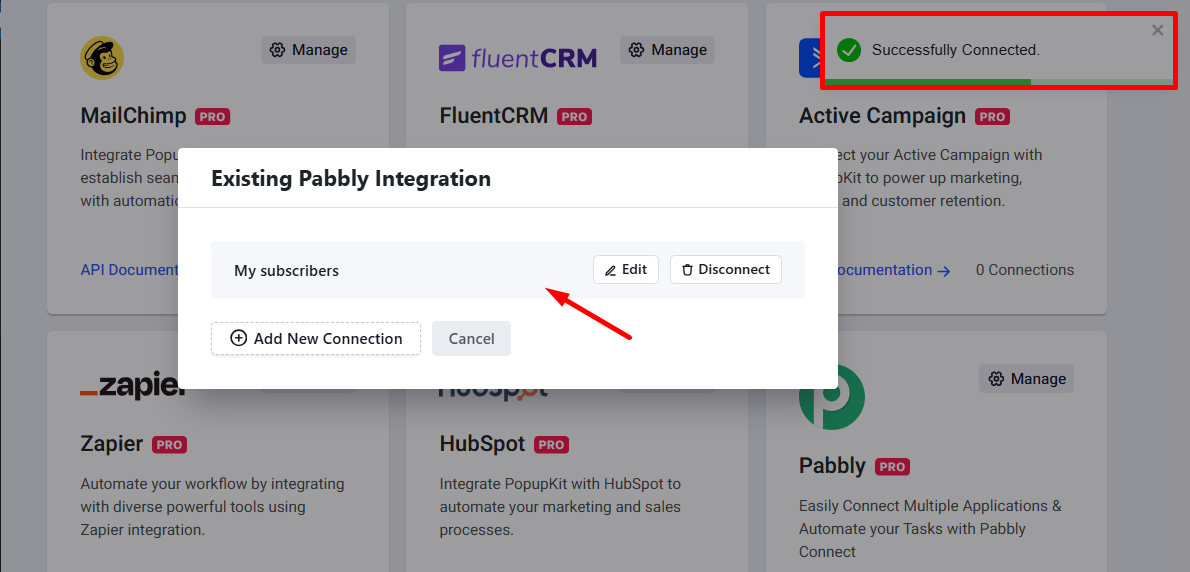Click the HubSpot description text
The width and height of the screenshot is (1190, 572).
coord(561,507)
